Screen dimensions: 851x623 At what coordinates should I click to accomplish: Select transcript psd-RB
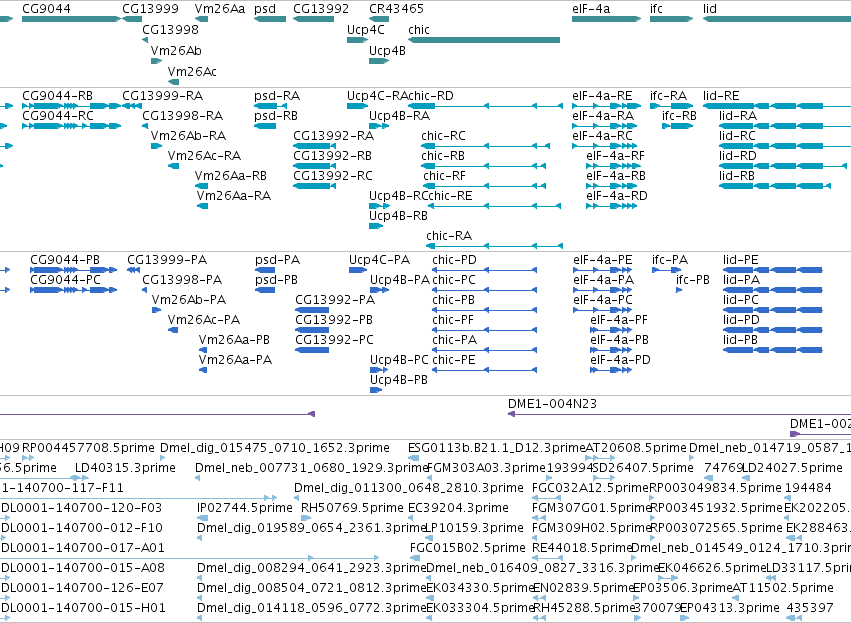[276, 116]
